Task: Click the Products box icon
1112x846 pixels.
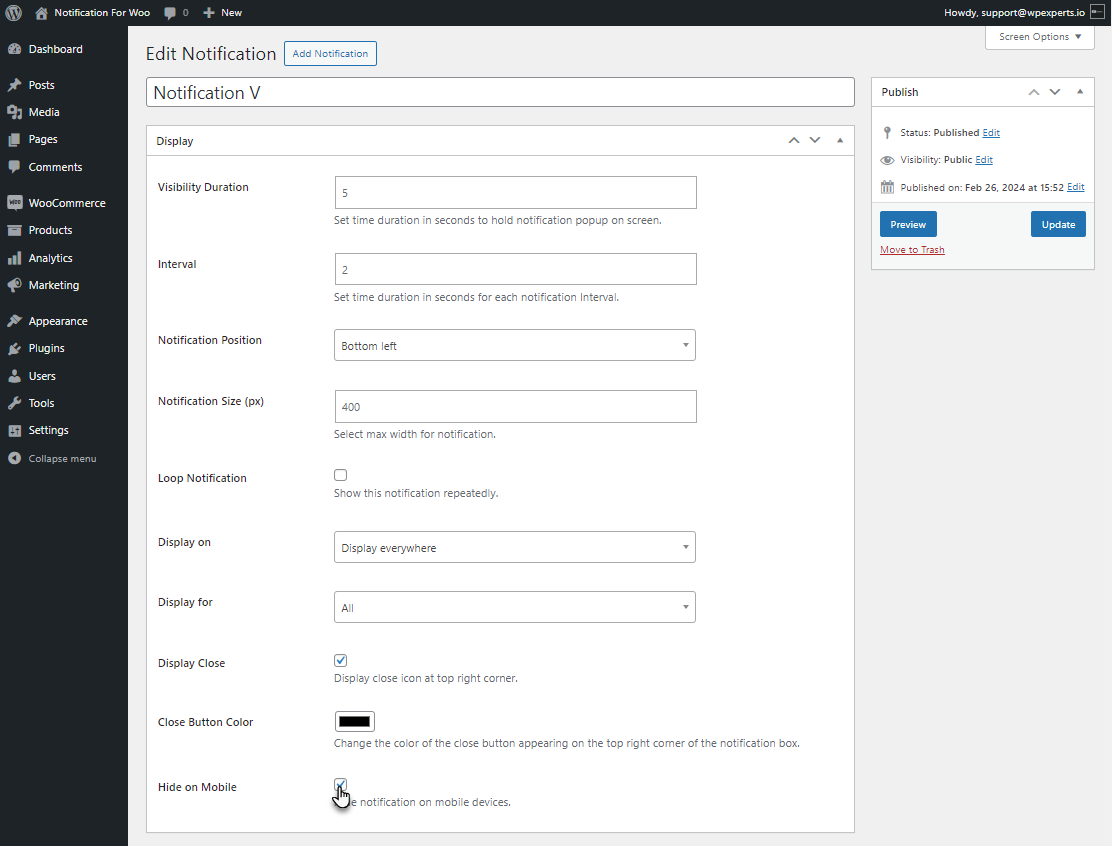Action: (14, 230)
